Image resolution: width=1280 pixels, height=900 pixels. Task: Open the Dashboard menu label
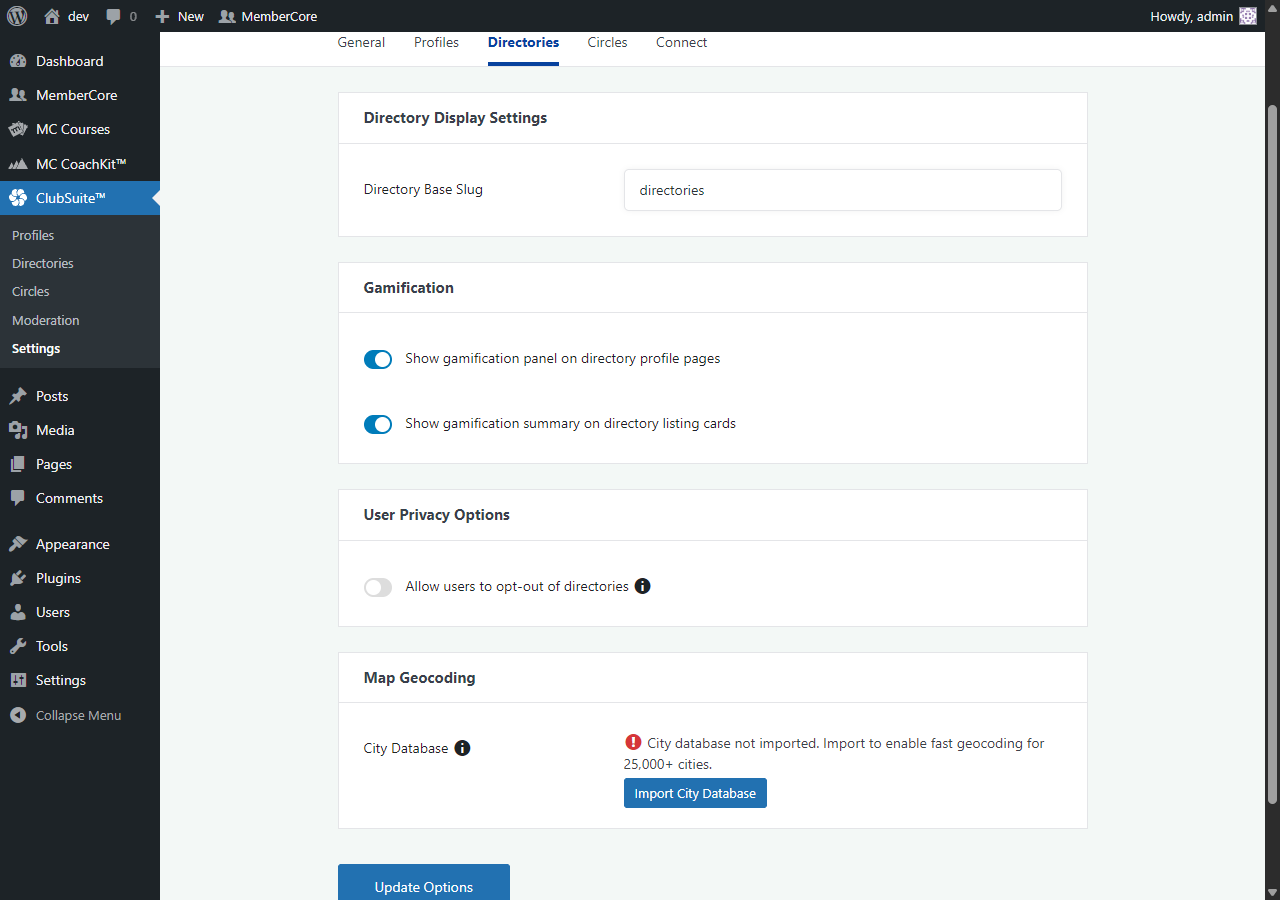pyautogui.click(x=70, y=61)
